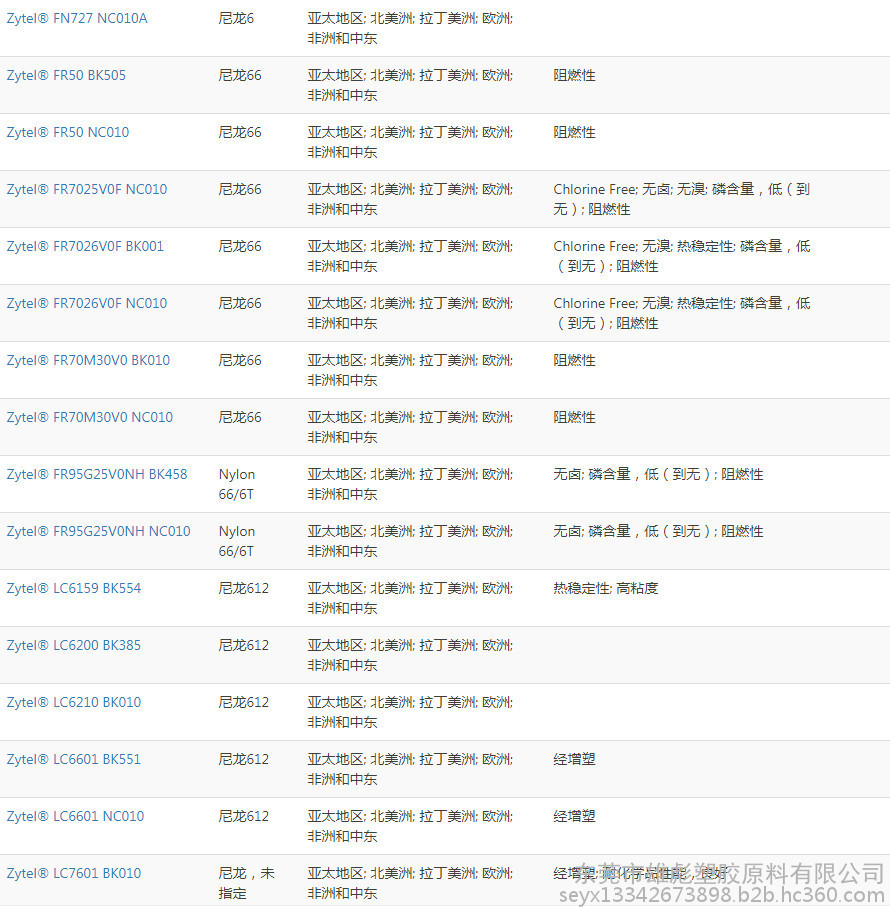The height and width of the screenshot is (907, 890).
Task: Select 无卤 features in FR95G25V0NH BK458 row
Action: 658,474
